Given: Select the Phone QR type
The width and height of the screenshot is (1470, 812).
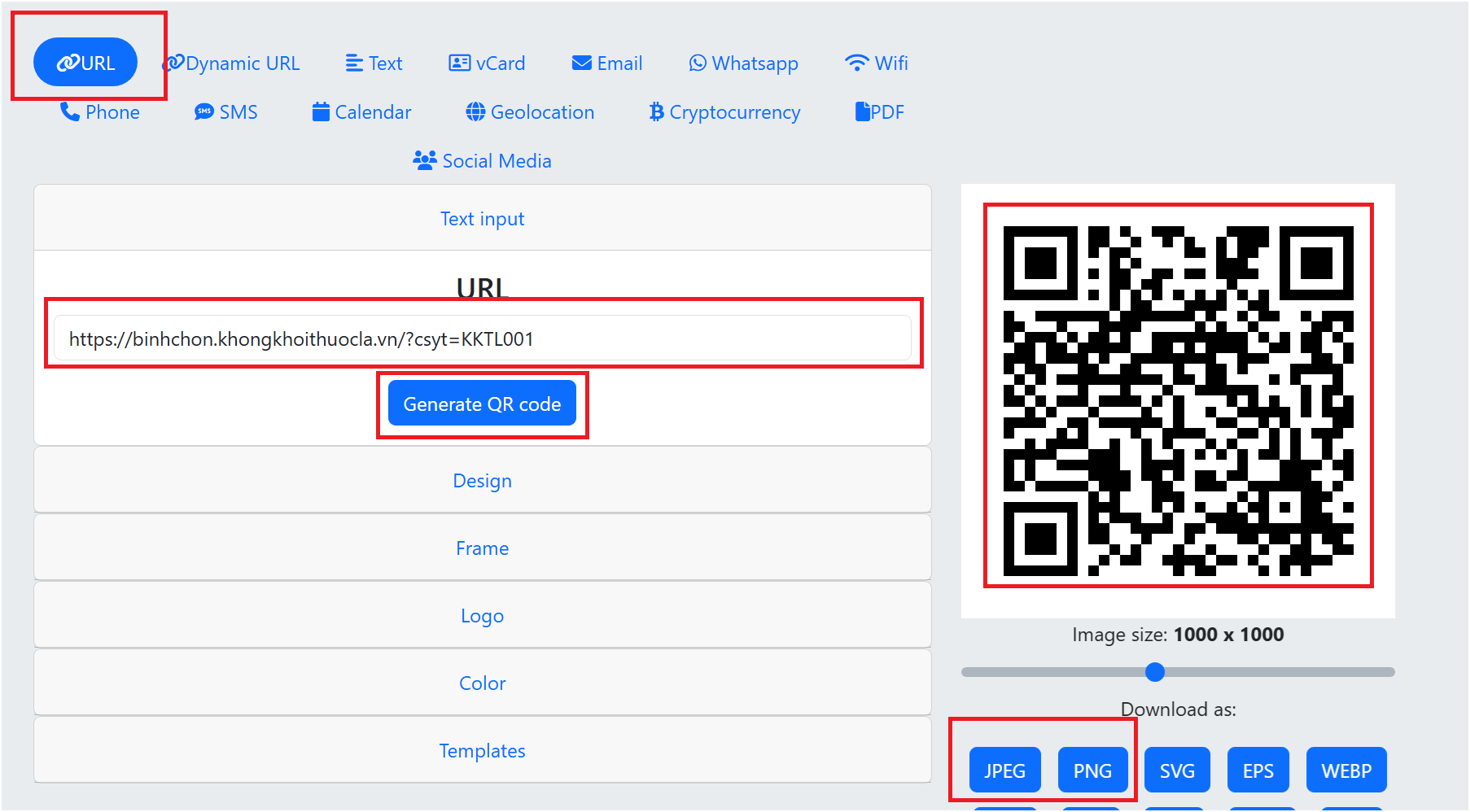Looking at the screenshot, I should [x=100, y=112].
